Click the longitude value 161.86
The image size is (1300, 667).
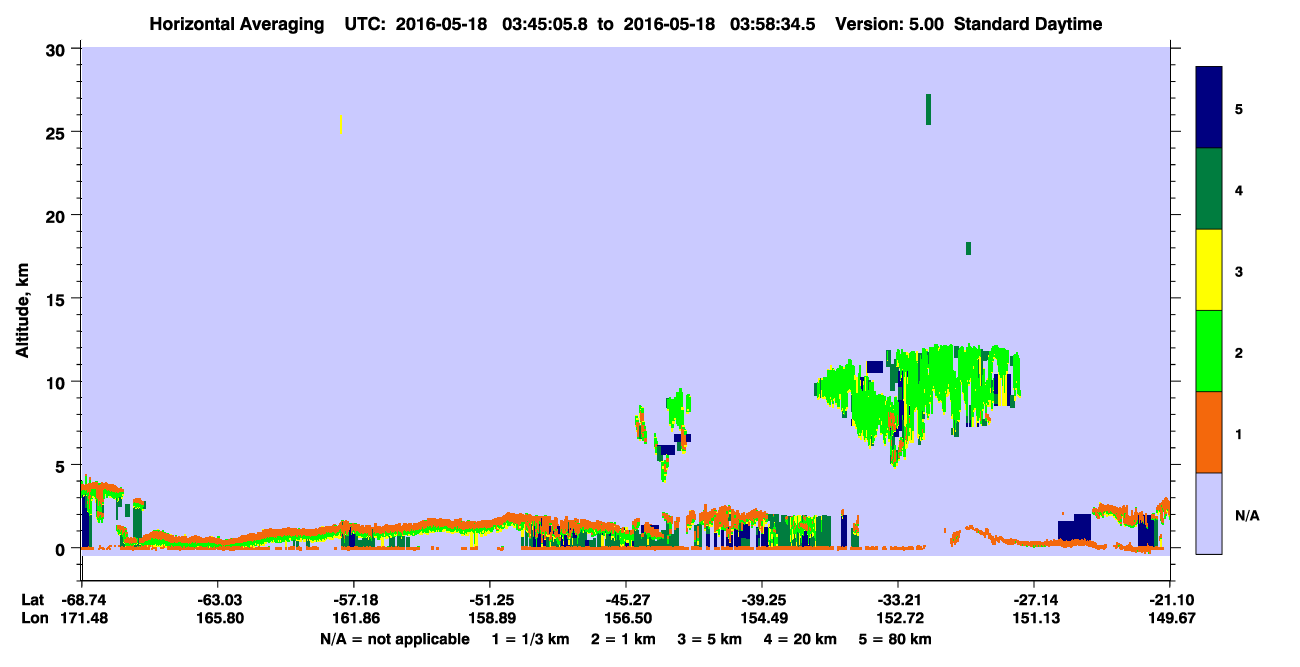pyautogui.click(x=354, y=618)
